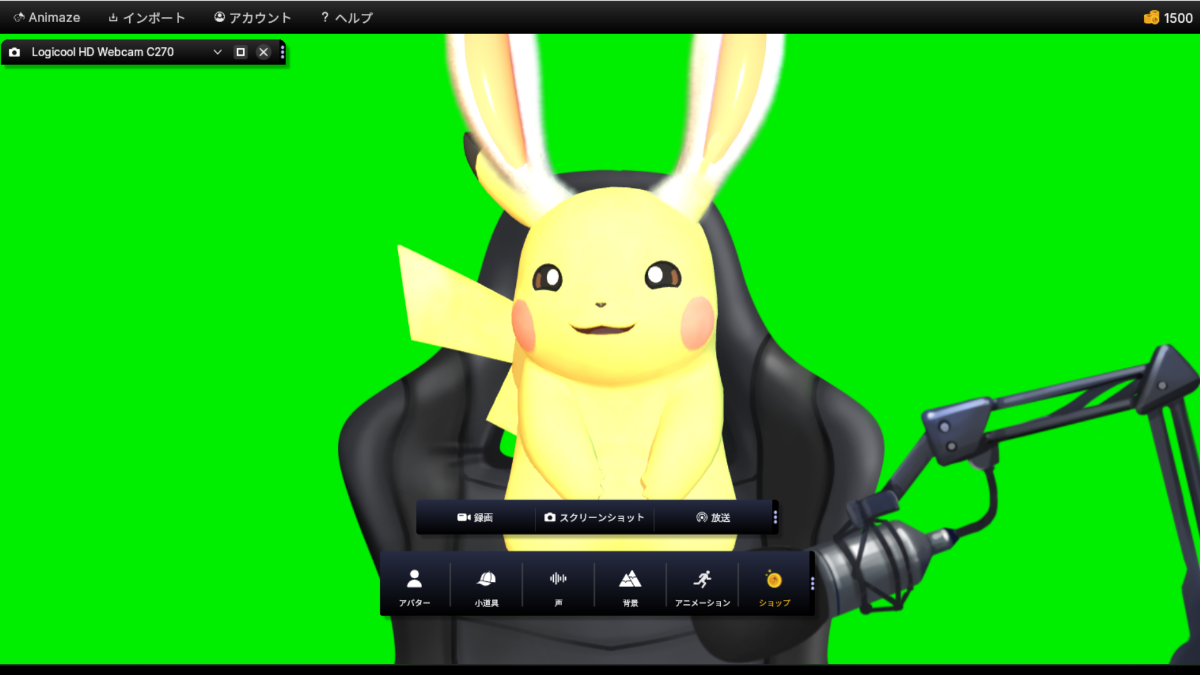Click the 1500 coin amount
This screenshot has width=1200, height=675.
pos(1178,18)
